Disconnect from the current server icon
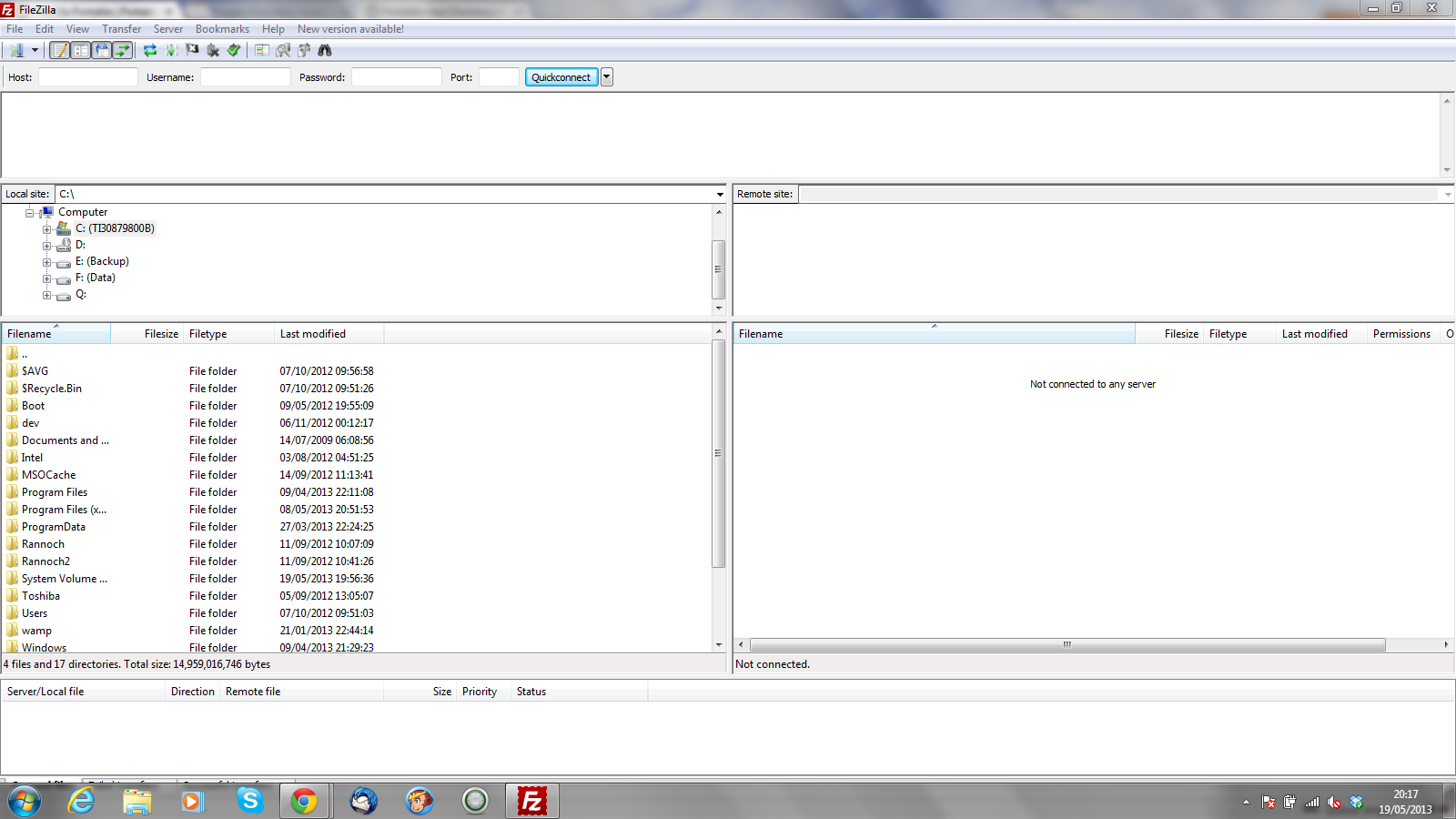Image resolution: width=1456 pixels, height=819 pixels. [x=213, y=50]
